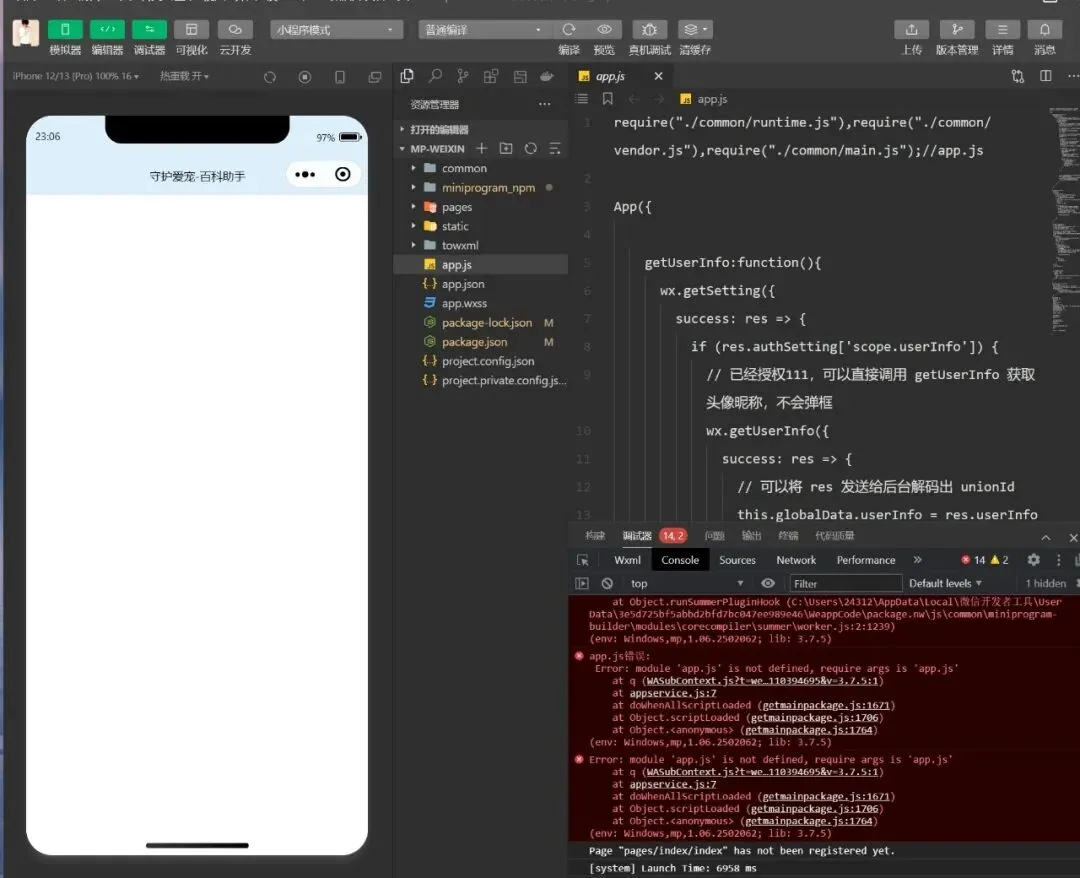The image size is (1080, 878).
Task: Toggle simulator phone frame icon
Action: 340,77
